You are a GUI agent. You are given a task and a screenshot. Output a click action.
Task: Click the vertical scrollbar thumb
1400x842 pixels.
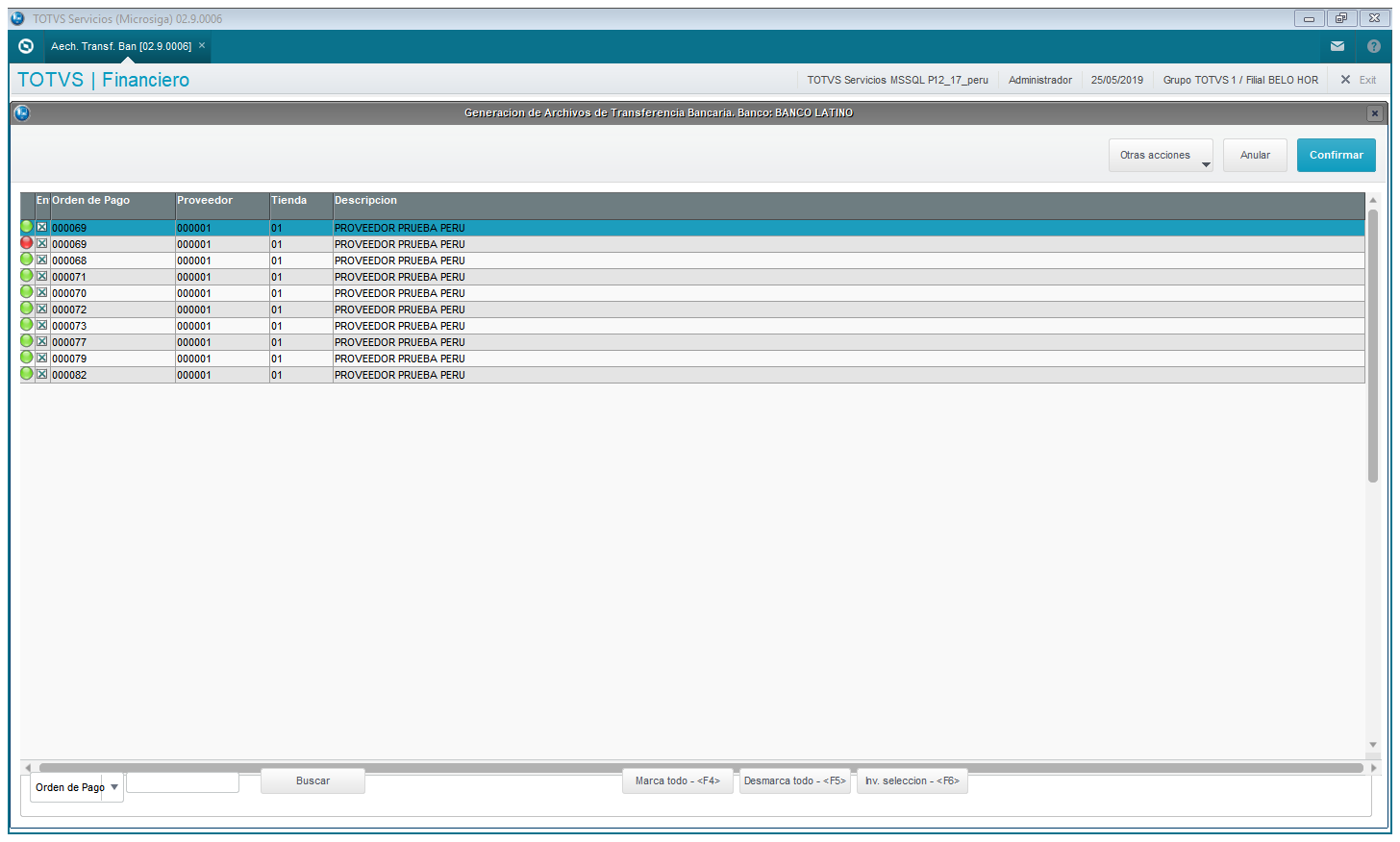tap(1373, 345)
